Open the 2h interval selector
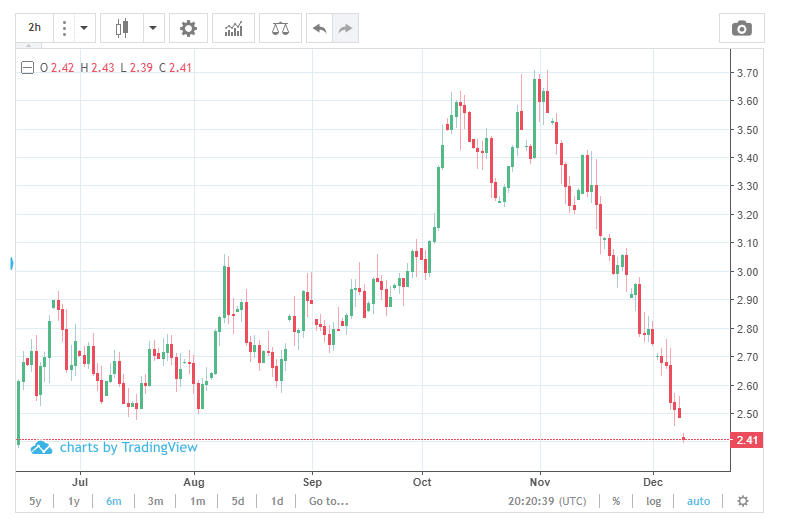 click(x=34, y=28)
